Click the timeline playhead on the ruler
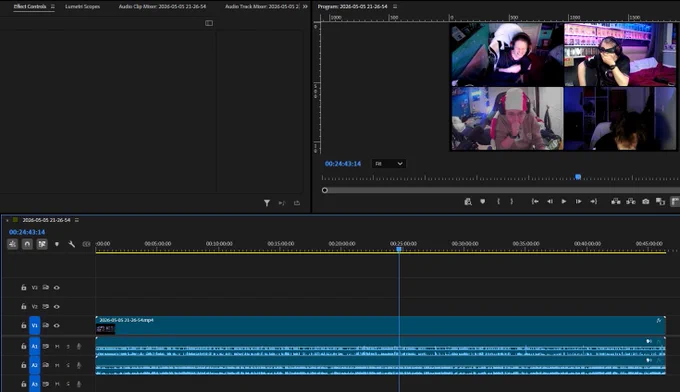680x392 pixels. coord(399,249)
